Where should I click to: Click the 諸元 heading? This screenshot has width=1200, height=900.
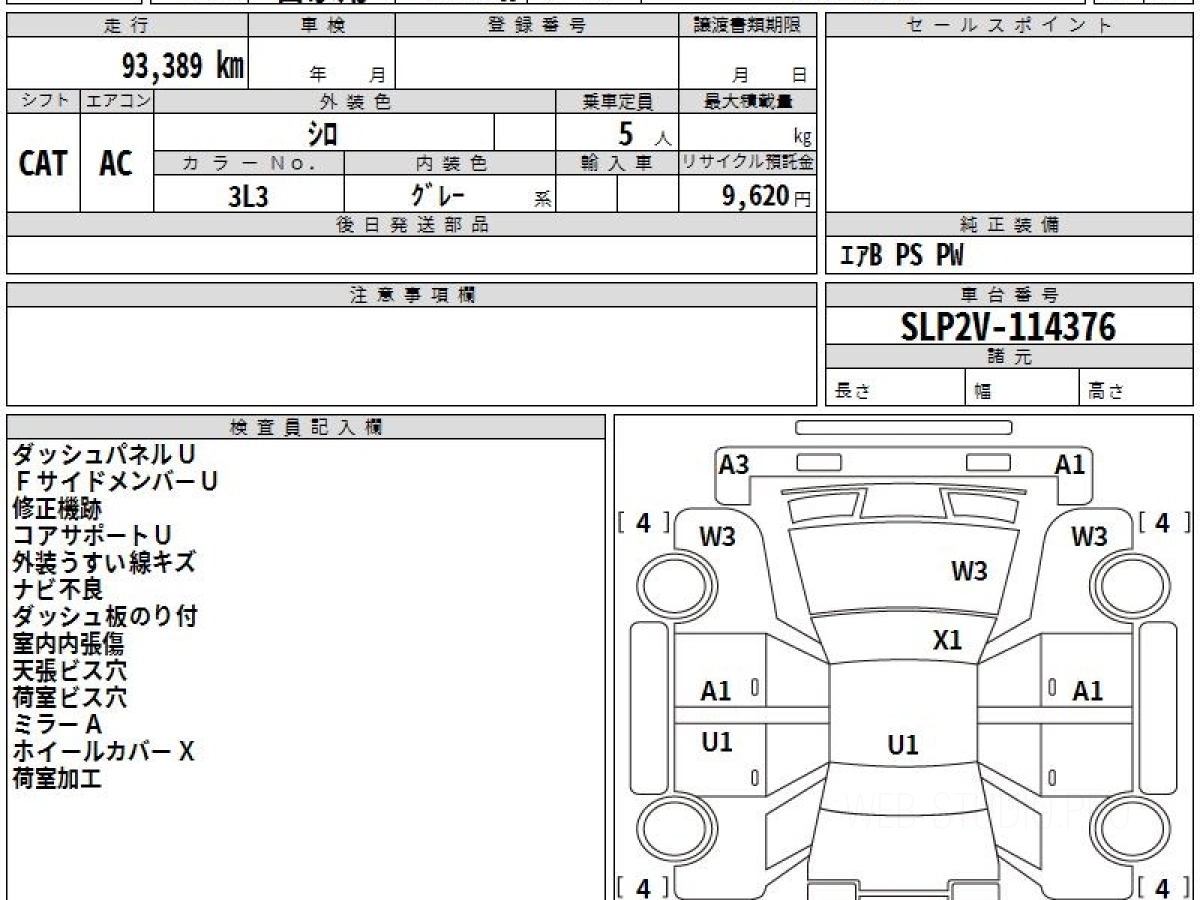[x=1009, y=357]
